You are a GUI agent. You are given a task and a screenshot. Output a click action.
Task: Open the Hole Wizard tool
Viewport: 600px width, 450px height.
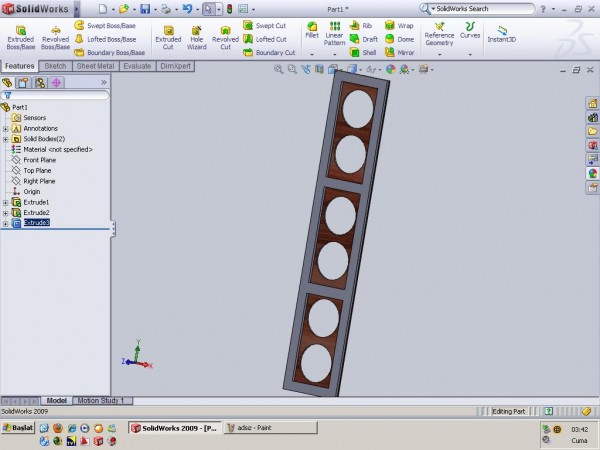196,38
